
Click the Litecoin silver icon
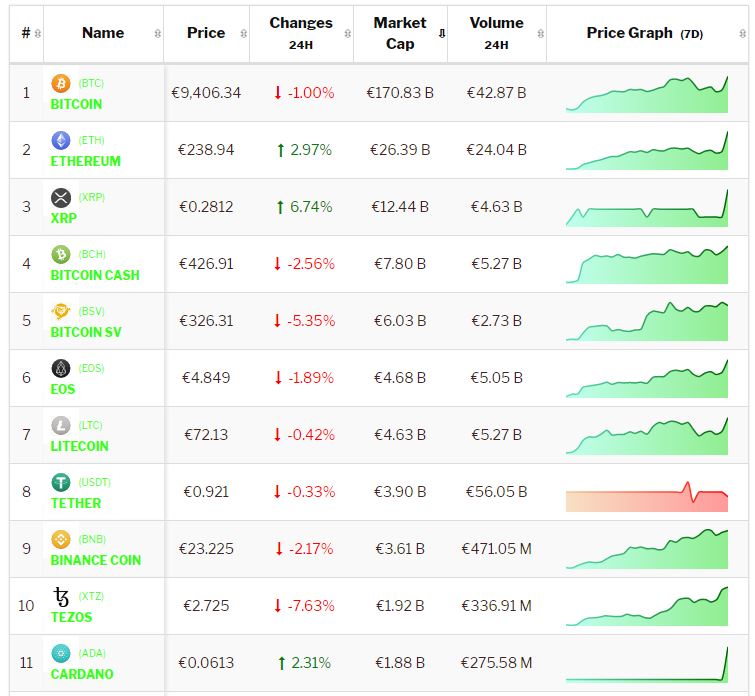[61, 426]
